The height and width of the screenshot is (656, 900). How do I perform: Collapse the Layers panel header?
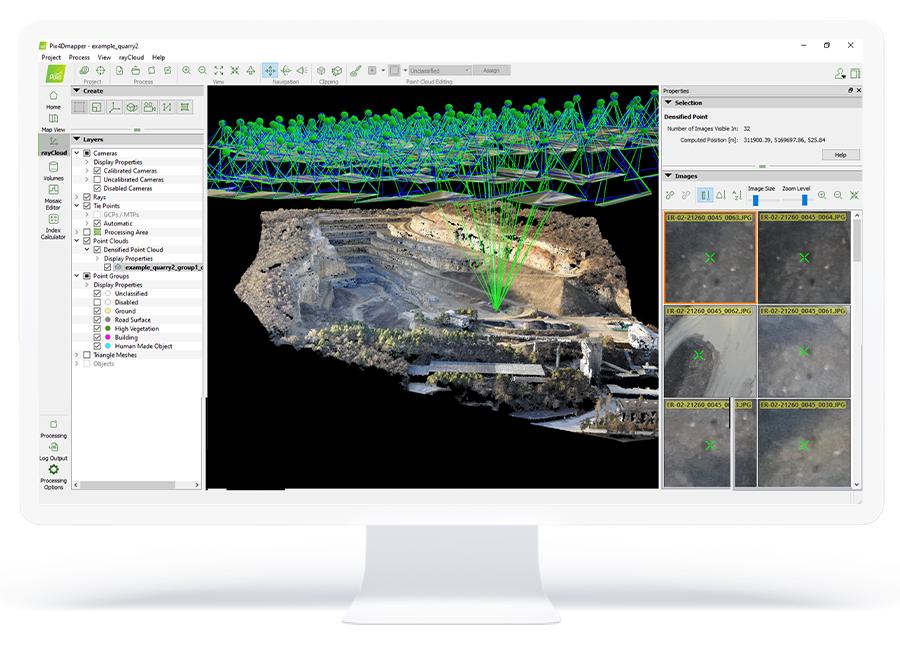point(137,139)
